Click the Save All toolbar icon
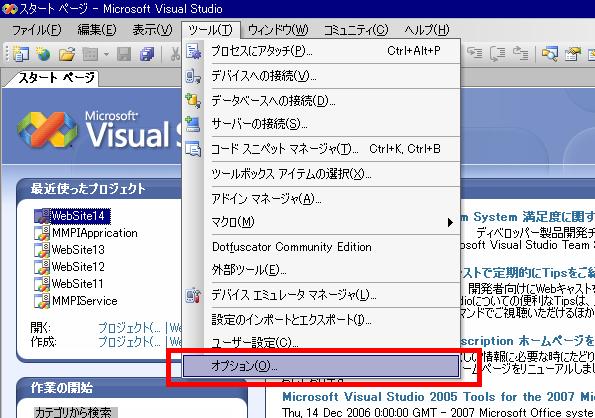Screen dimensions: 595x418 point(146,54)
